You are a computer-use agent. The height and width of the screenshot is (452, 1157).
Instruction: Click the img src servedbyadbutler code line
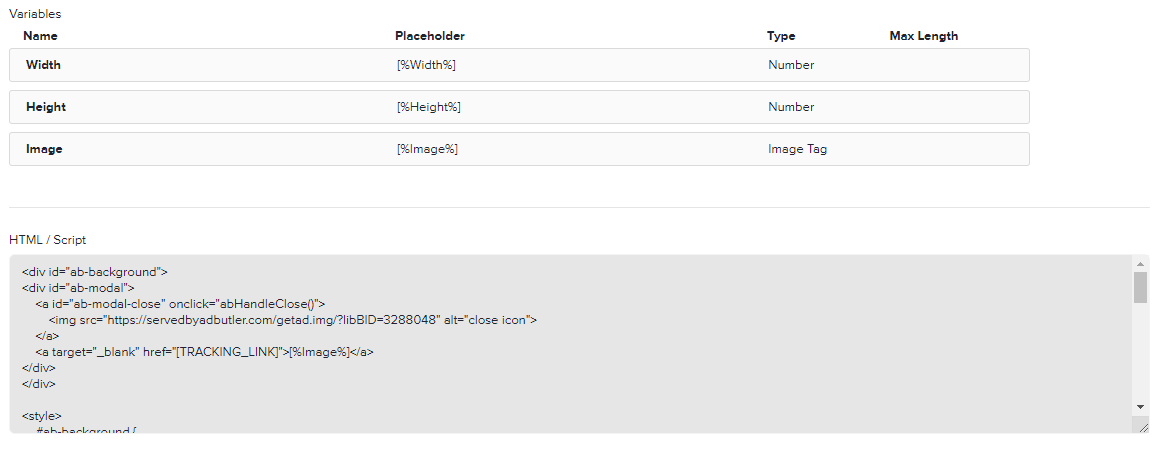tap(292, 320)
